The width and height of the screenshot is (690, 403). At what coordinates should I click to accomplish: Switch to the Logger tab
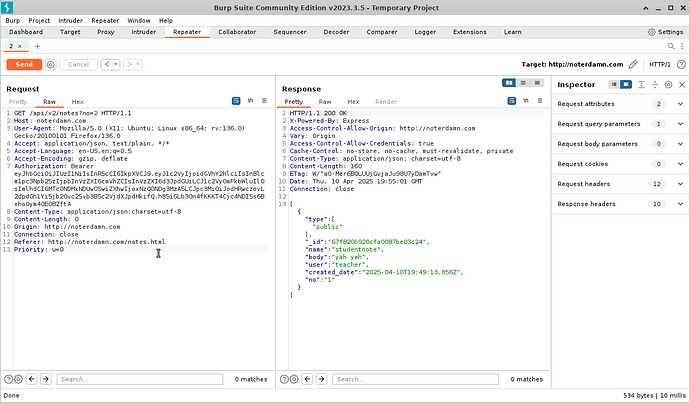[x=425, y=32]
